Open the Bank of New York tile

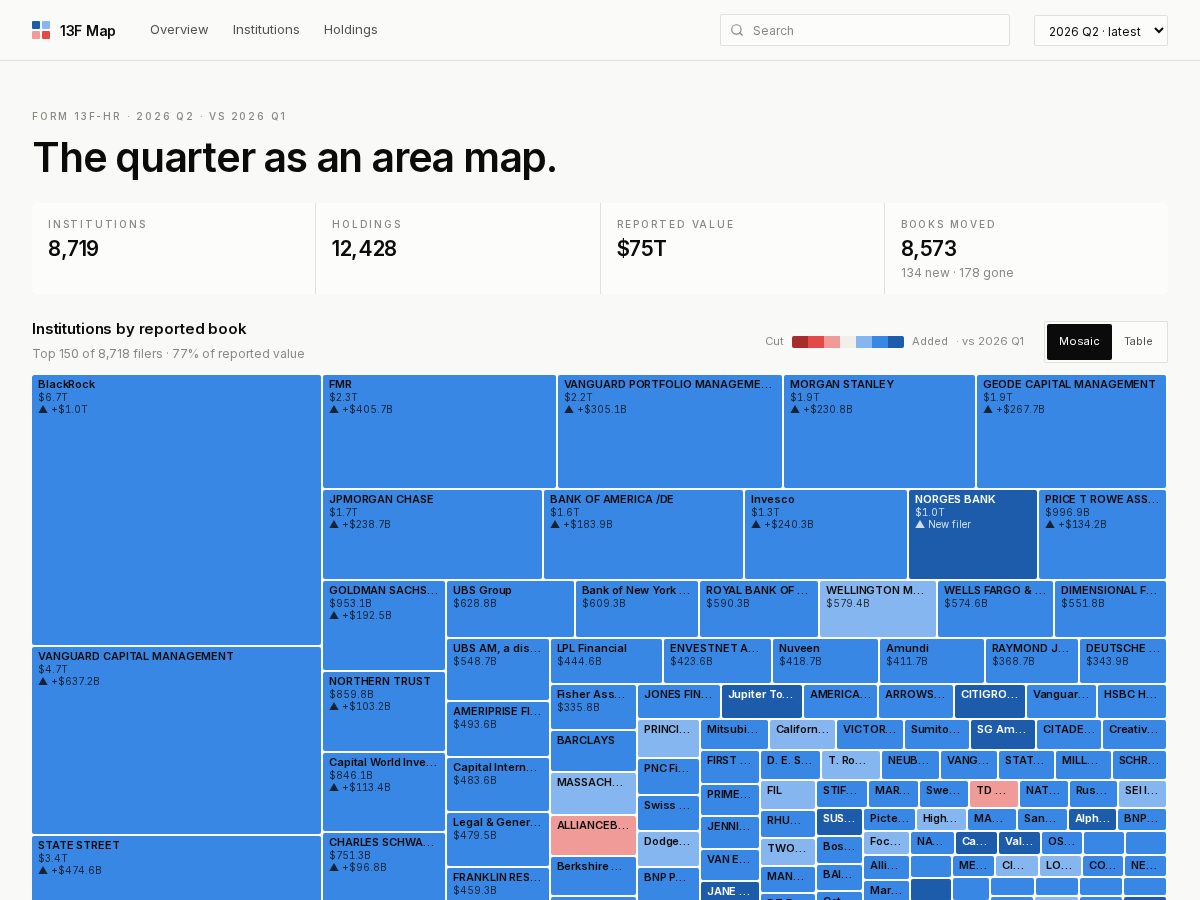pyautogui.click(x=637, y=609)
